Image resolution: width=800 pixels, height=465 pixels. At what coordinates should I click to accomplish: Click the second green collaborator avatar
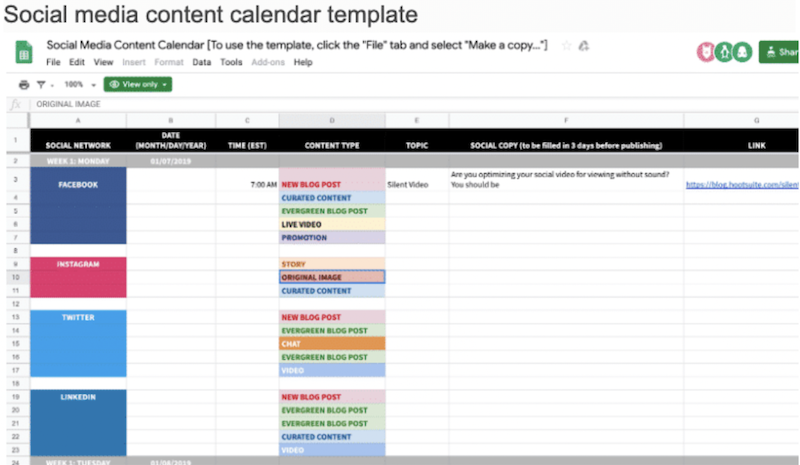(724, 52)
